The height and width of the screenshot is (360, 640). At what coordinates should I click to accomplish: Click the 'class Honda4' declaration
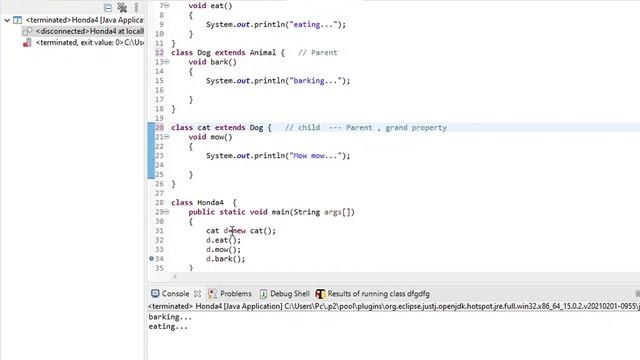(x=204, y=203)
